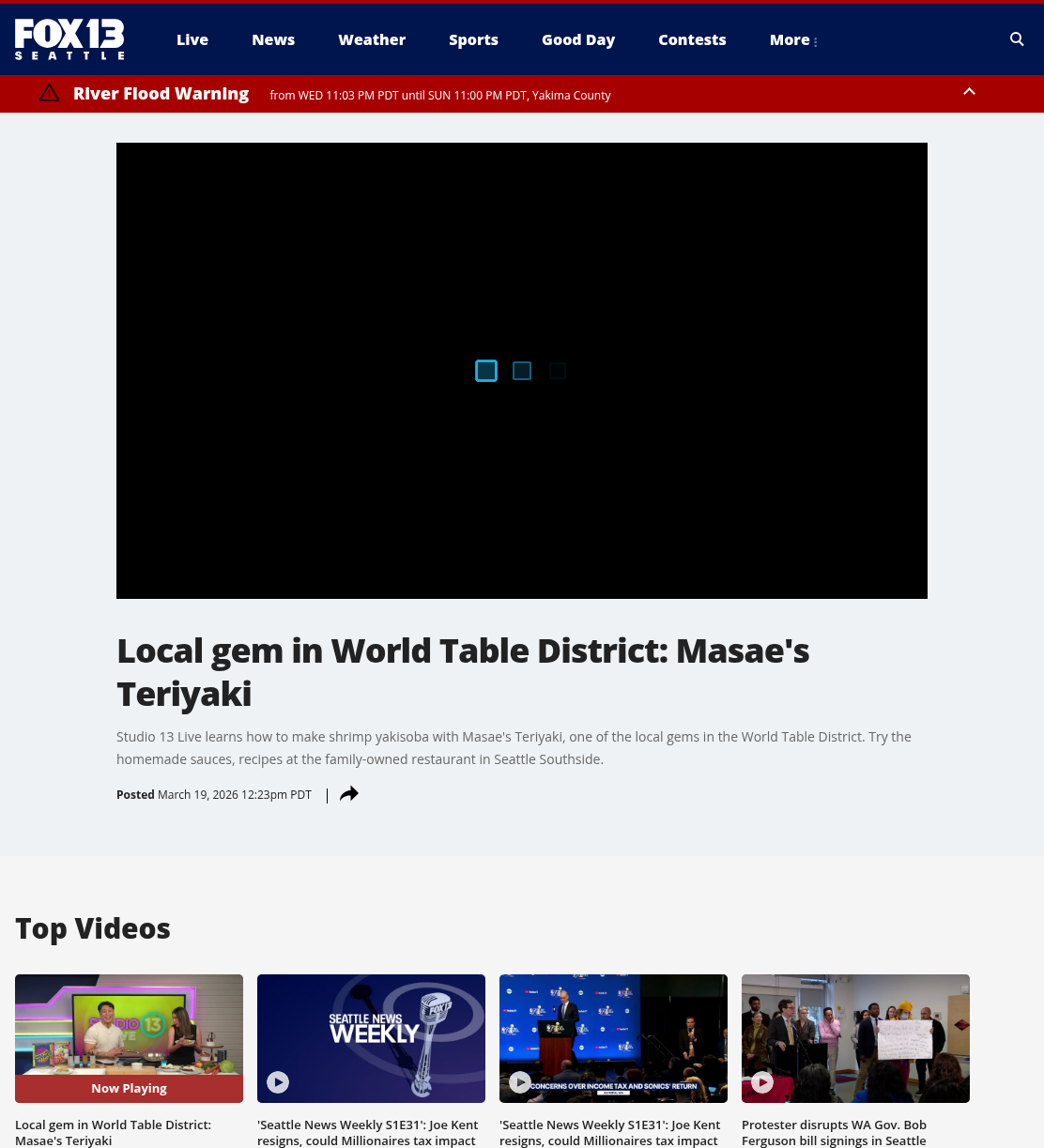Open the protester video thumbnail
The image size is (1044, 1148).
pyautogui.click(x=855, y=1038)
